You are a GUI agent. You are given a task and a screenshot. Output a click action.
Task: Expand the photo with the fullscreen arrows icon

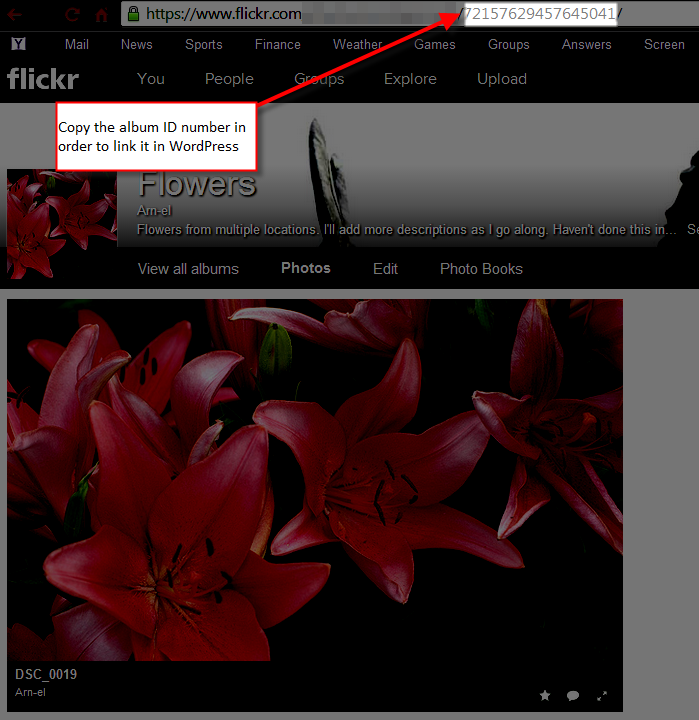(602, 695)
